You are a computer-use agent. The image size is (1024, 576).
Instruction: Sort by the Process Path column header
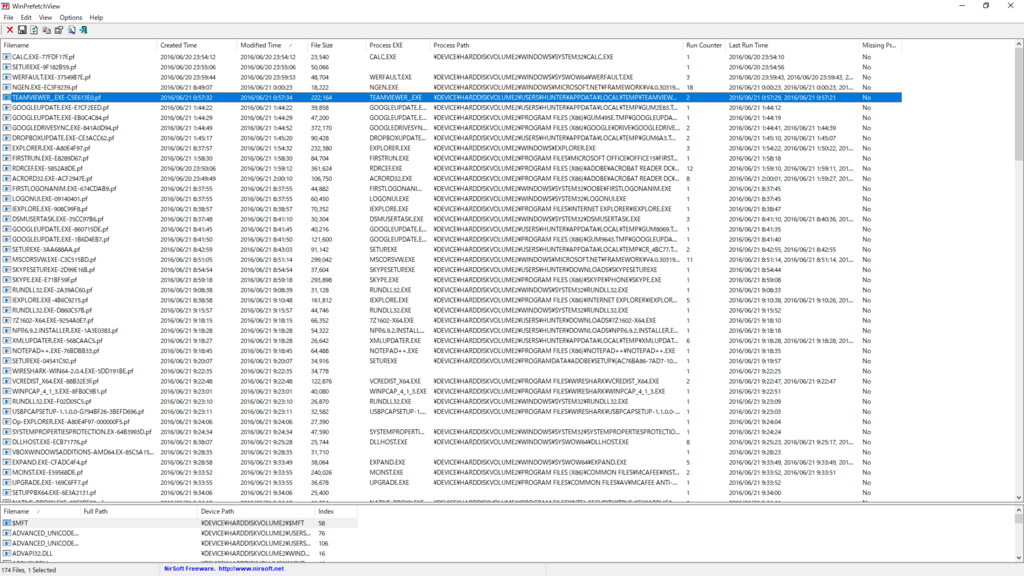556,46
